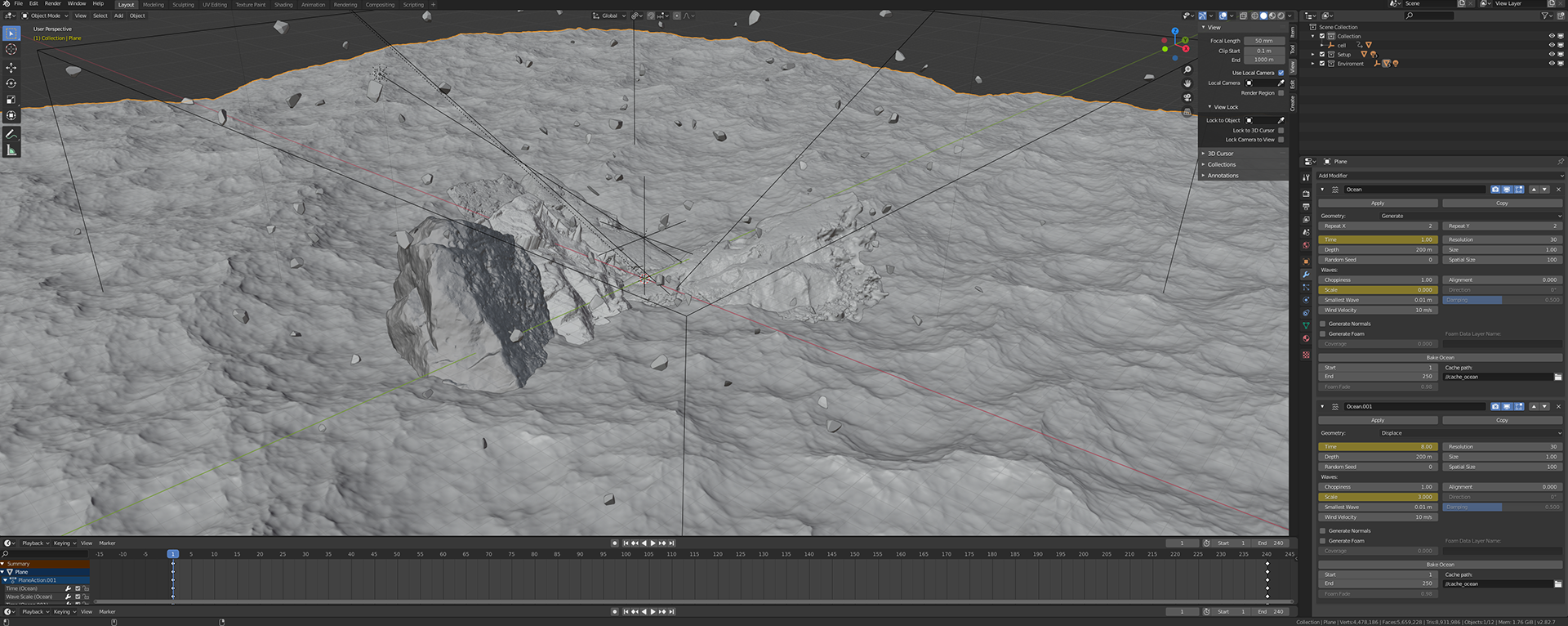Toggle camera view in viewport navigation
The height and width of the screenshot is (626, 1568).
click(1187, 97)
